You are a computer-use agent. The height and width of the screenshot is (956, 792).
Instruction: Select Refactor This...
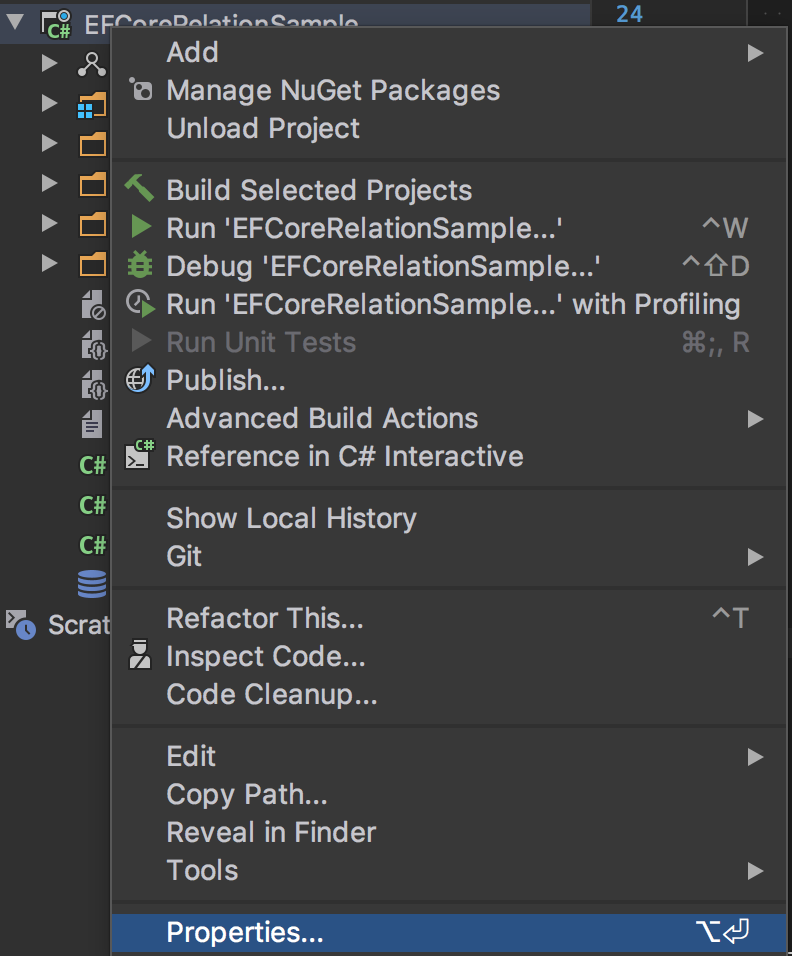(449, 618)
